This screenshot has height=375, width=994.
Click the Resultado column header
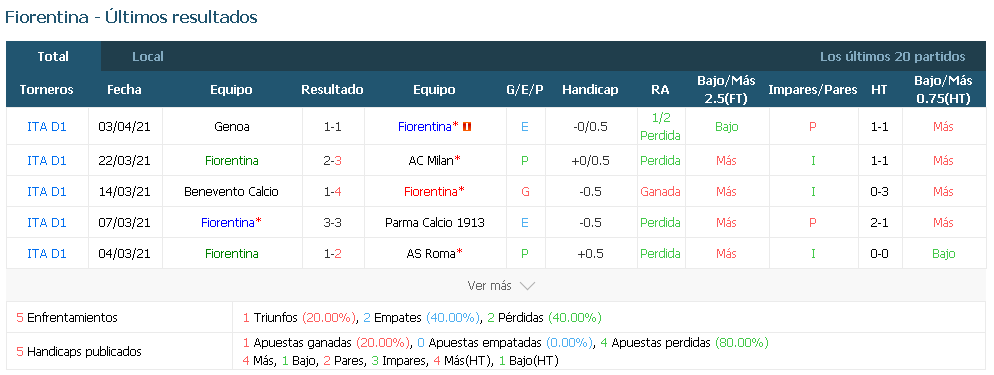click(x=333, y=90)
